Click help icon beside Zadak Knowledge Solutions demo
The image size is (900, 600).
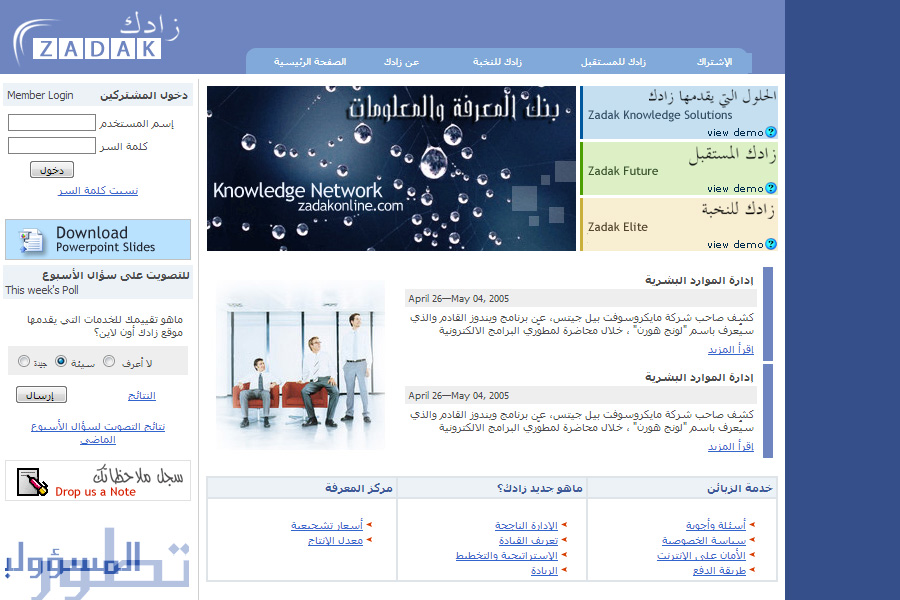(771, 132)
